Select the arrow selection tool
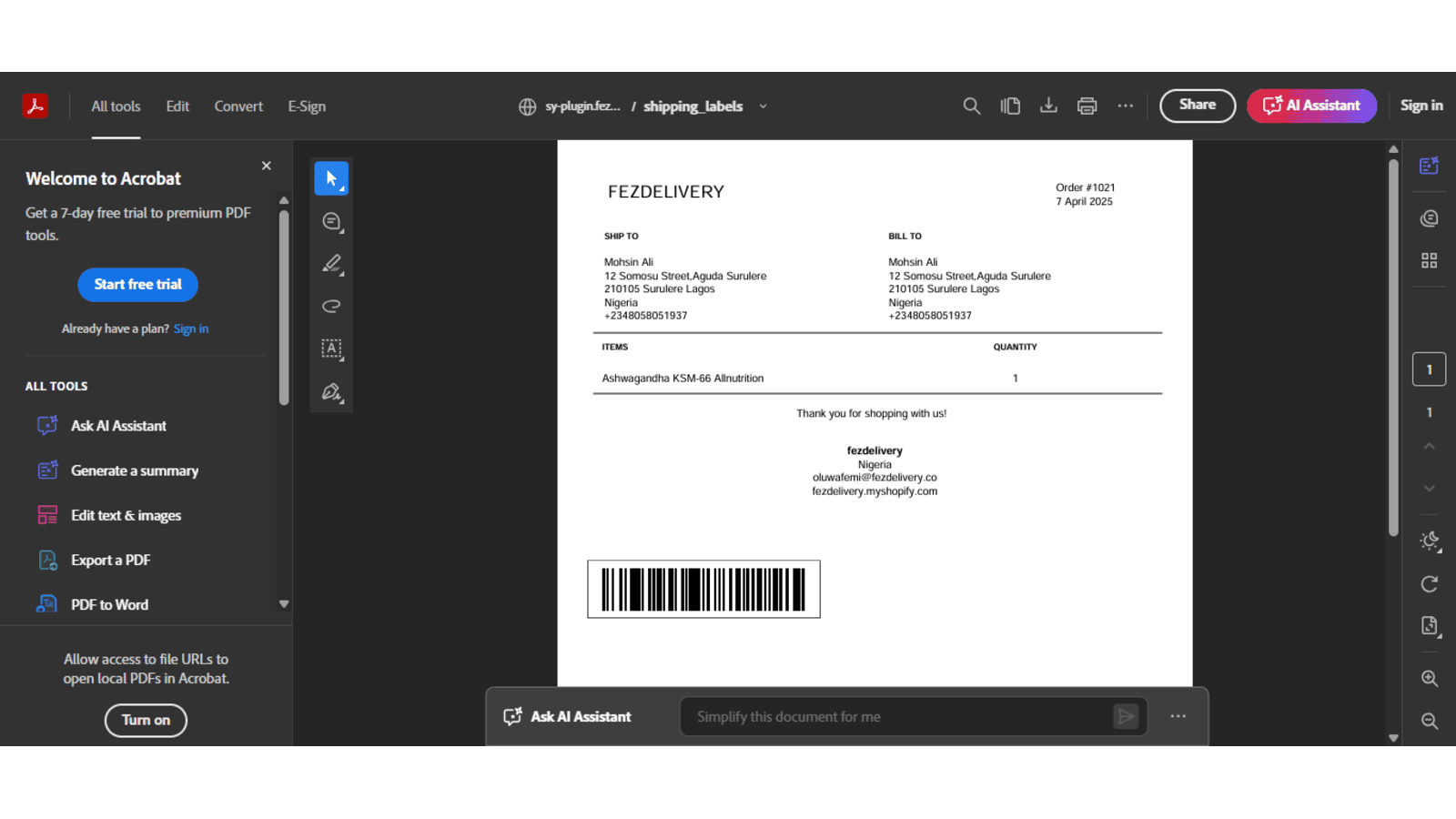 coord(331,178)
